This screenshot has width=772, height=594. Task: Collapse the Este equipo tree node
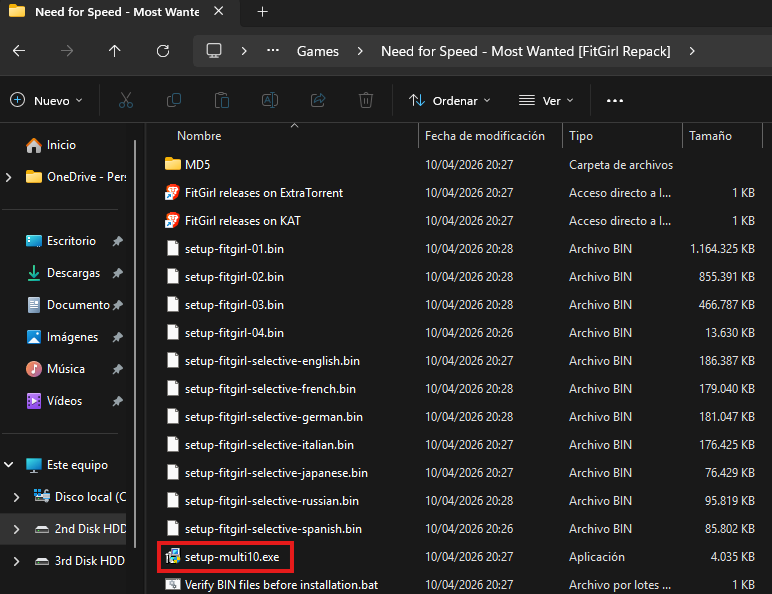click(9, 464)
